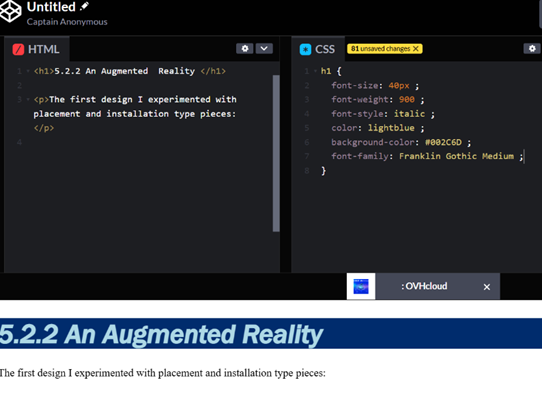
Task: Click the red HTML slash icon
Action: point(18,49)
